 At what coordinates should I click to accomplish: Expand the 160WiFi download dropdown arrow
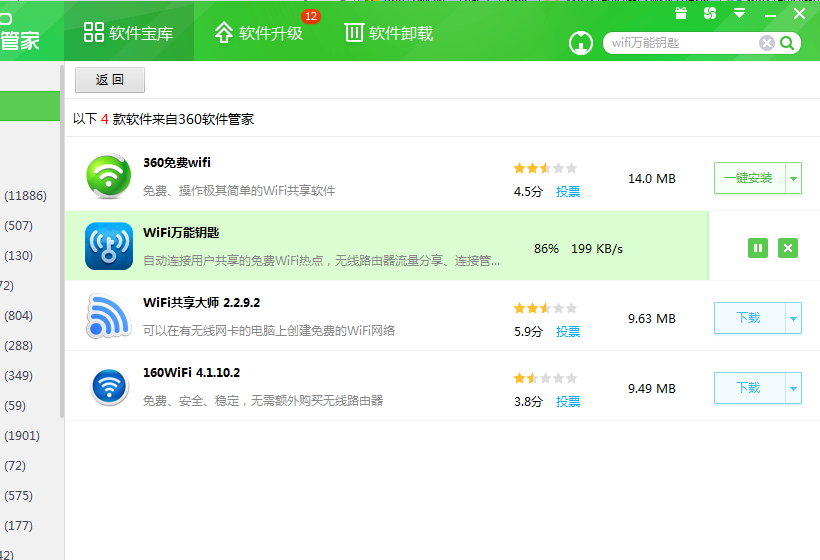793,388
